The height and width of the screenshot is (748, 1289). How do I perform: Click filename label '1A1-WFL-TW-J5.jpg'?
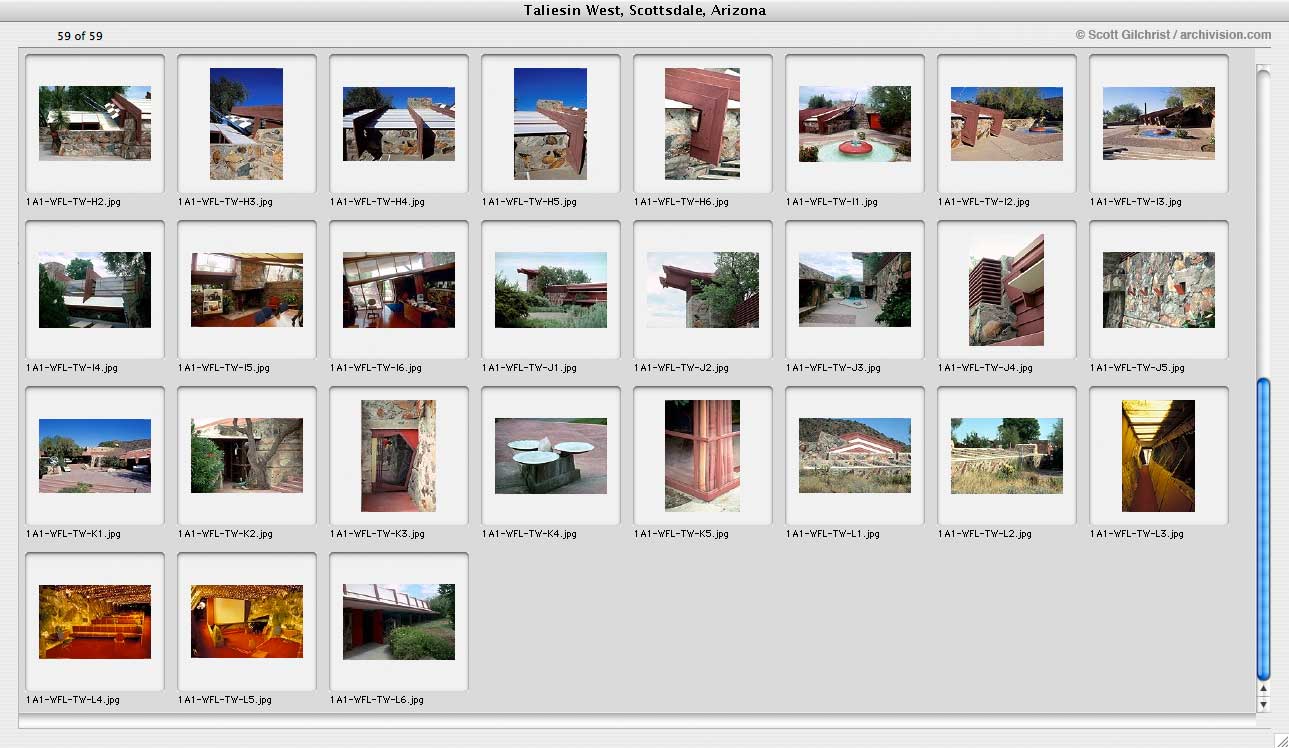(x=1137, y=368)
